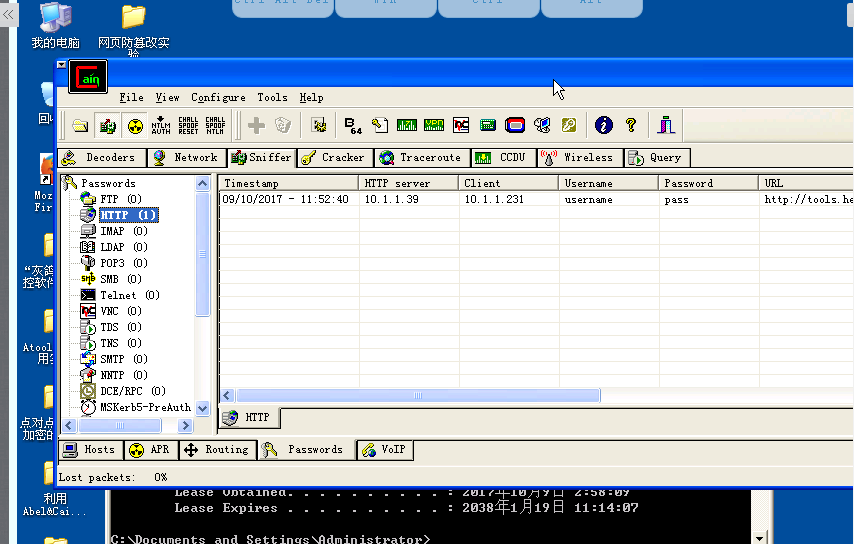Open the Tools menu

pyautogui.click(x=272, y=97)
